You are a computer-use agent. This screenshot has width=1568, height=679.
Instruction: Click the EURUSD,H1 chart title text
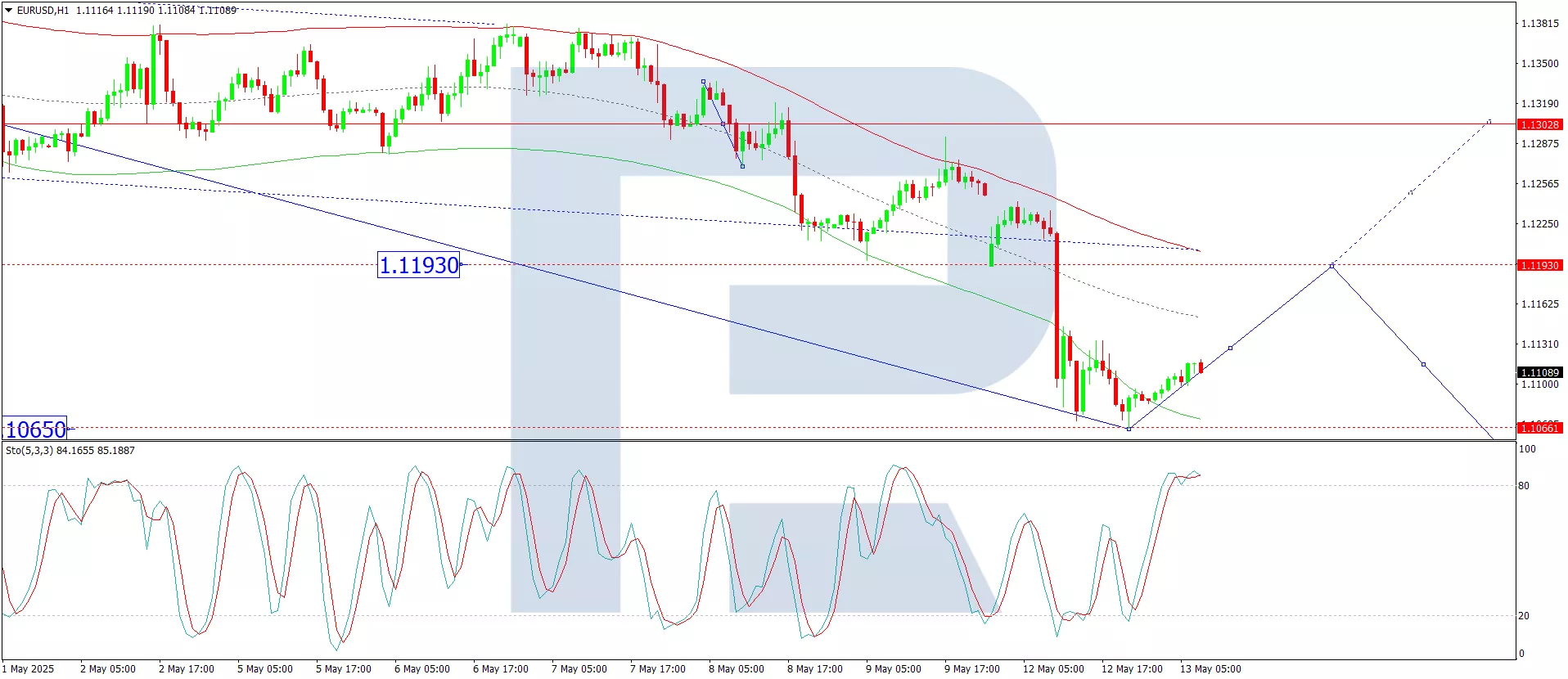pyautogui.click(x=43, y=11)
